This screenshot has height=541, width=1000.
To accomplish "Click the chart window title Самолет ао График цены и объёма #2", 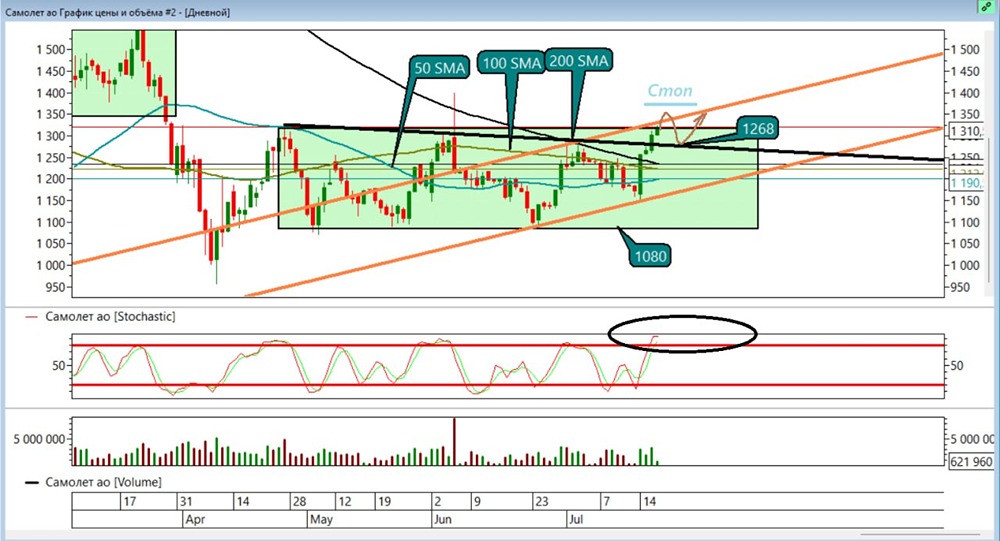I will [117, 12].
